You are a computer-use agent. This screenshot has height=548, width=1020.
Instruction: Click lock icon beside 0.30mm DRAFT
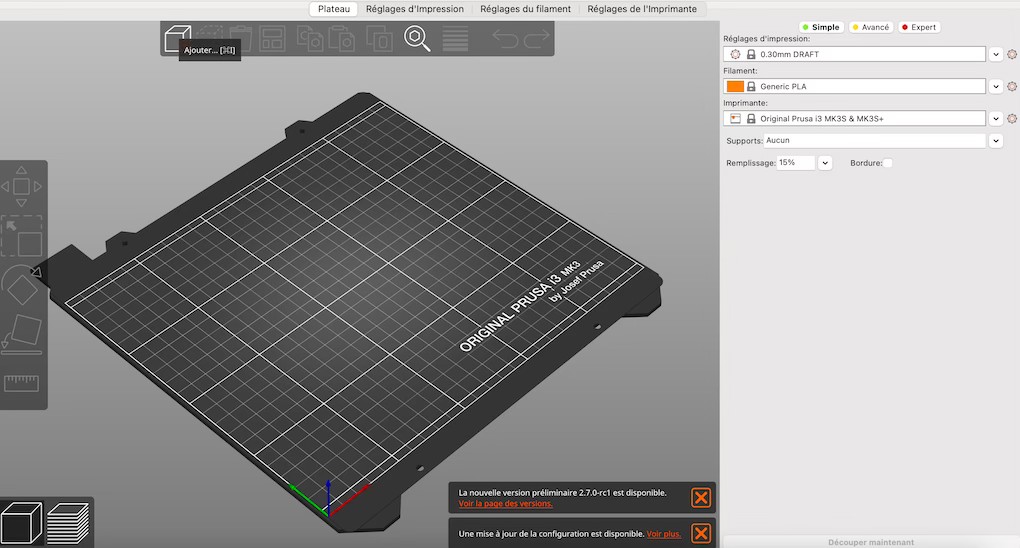pos(751,55)
